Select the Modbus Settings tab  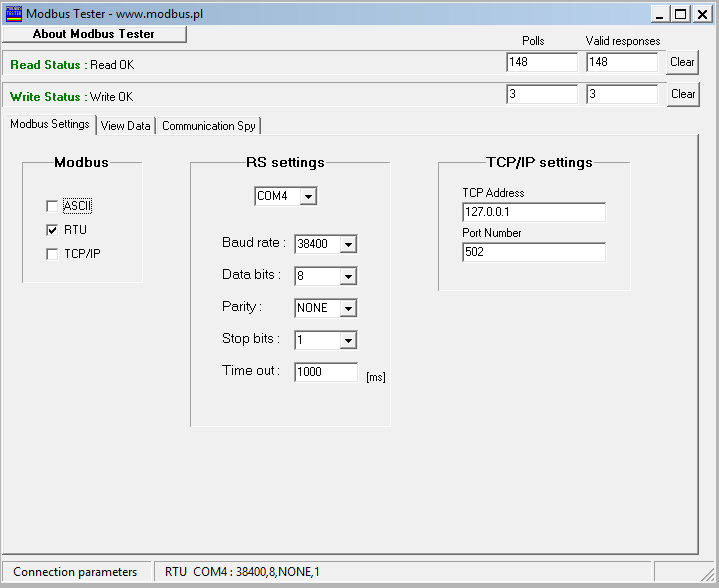(x=50, y=124)
